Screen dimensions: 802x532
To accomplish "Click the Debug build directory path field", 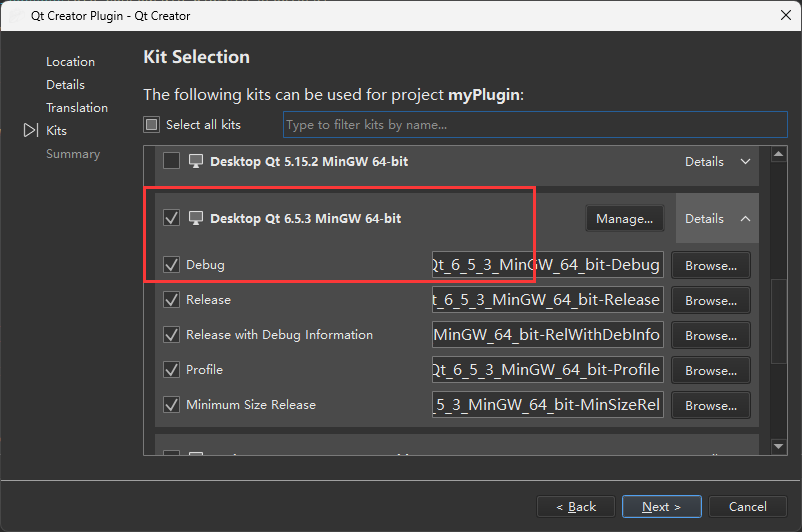I will point(548,264).
